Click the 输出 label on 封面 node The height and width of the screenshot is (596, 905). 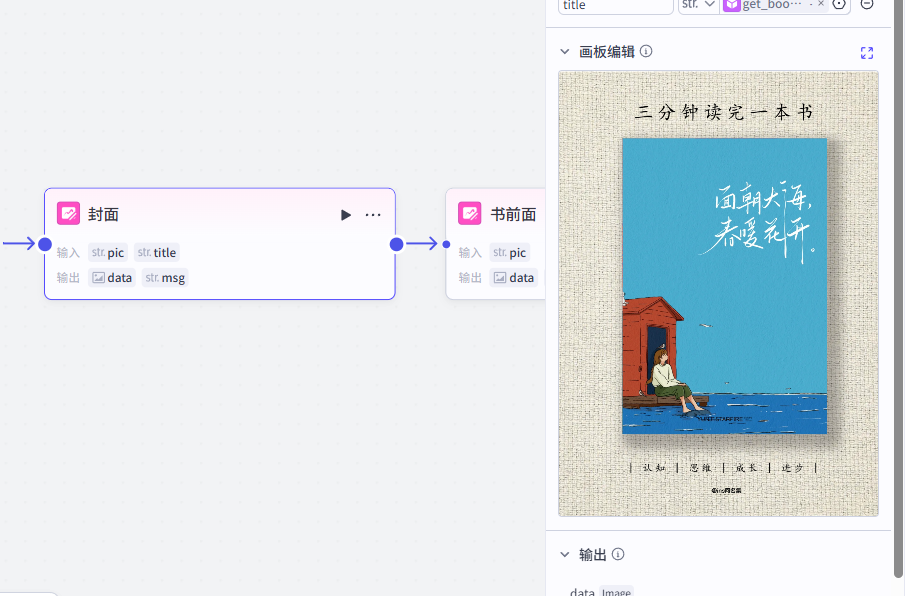click(68, 278)
